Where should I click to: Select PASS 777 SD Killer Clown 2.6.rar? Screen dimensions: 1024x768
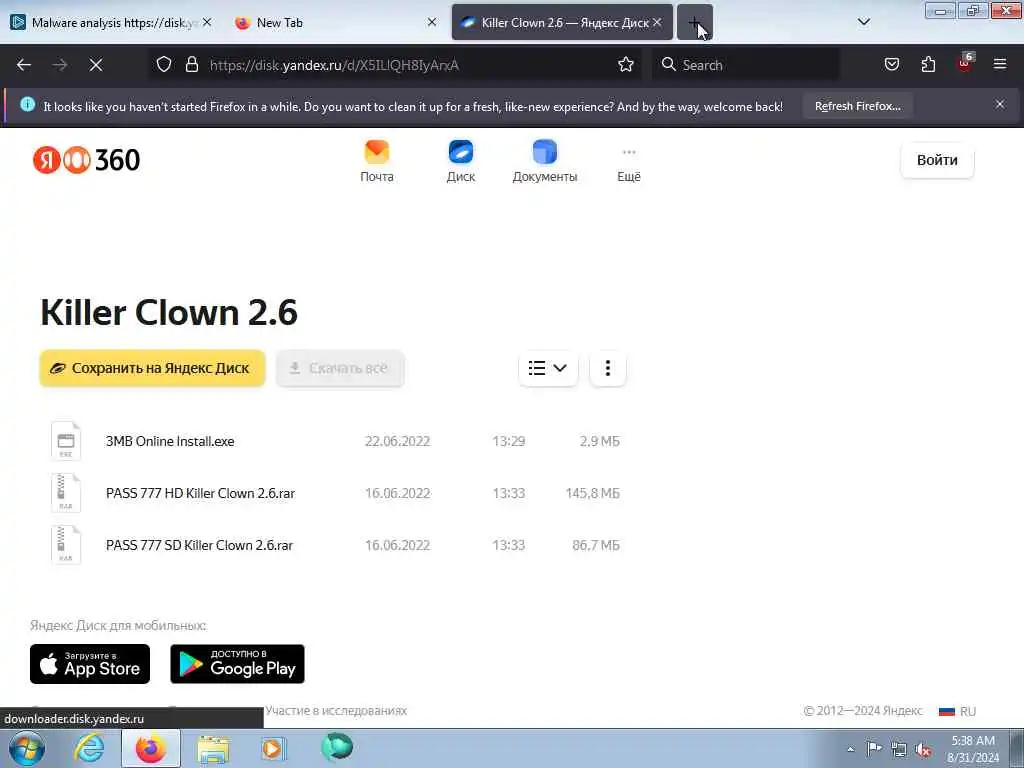[199, 545]
